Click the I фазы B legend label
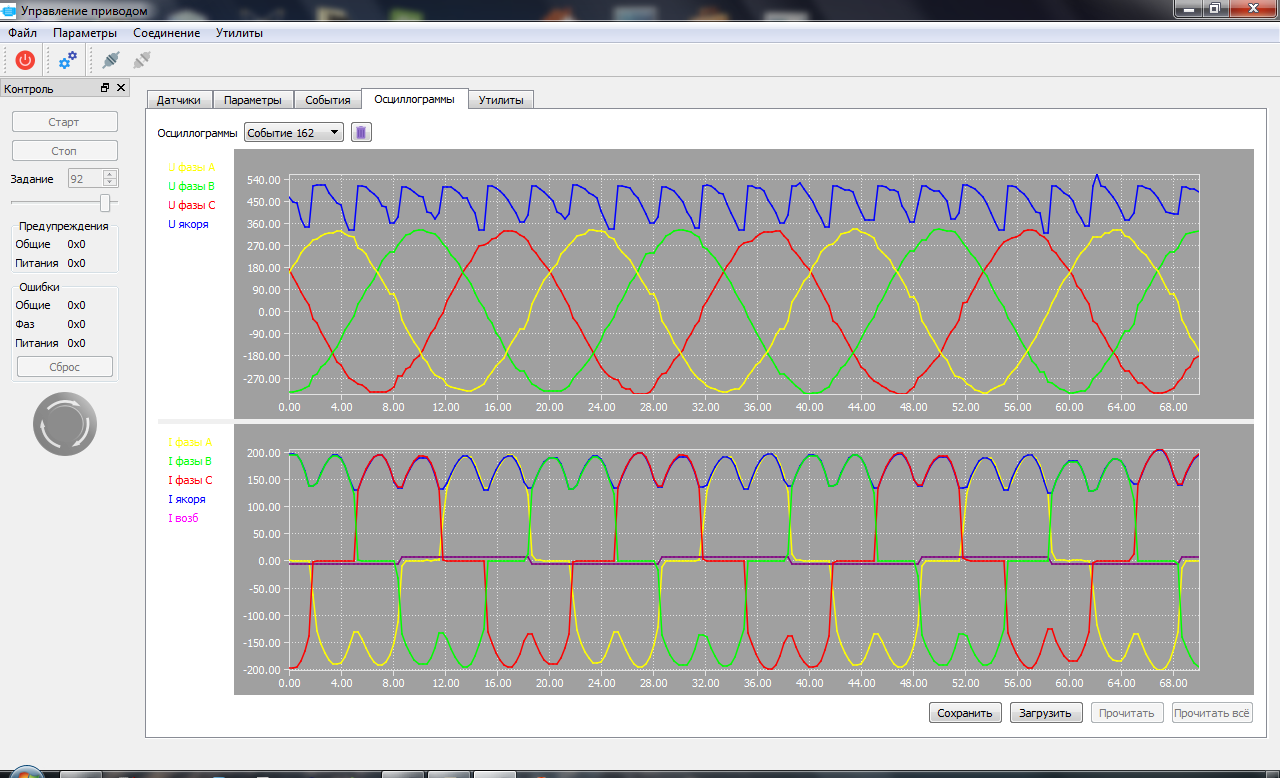 (x=190, y=461)
